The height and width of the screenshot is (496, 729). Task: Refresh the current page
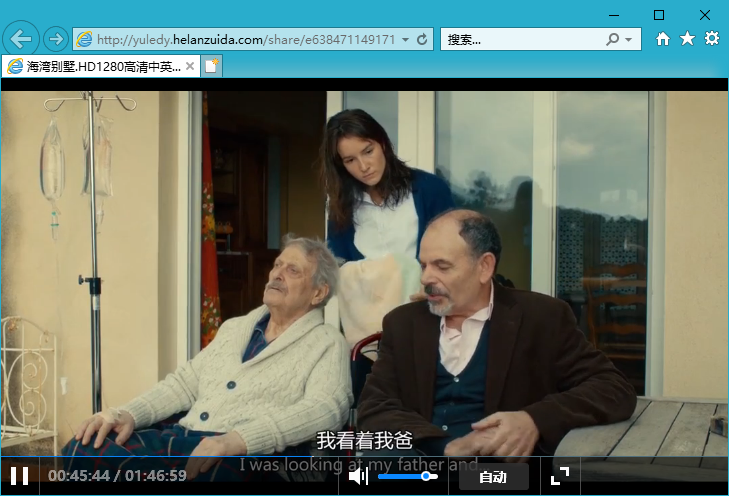pos(422,39)
